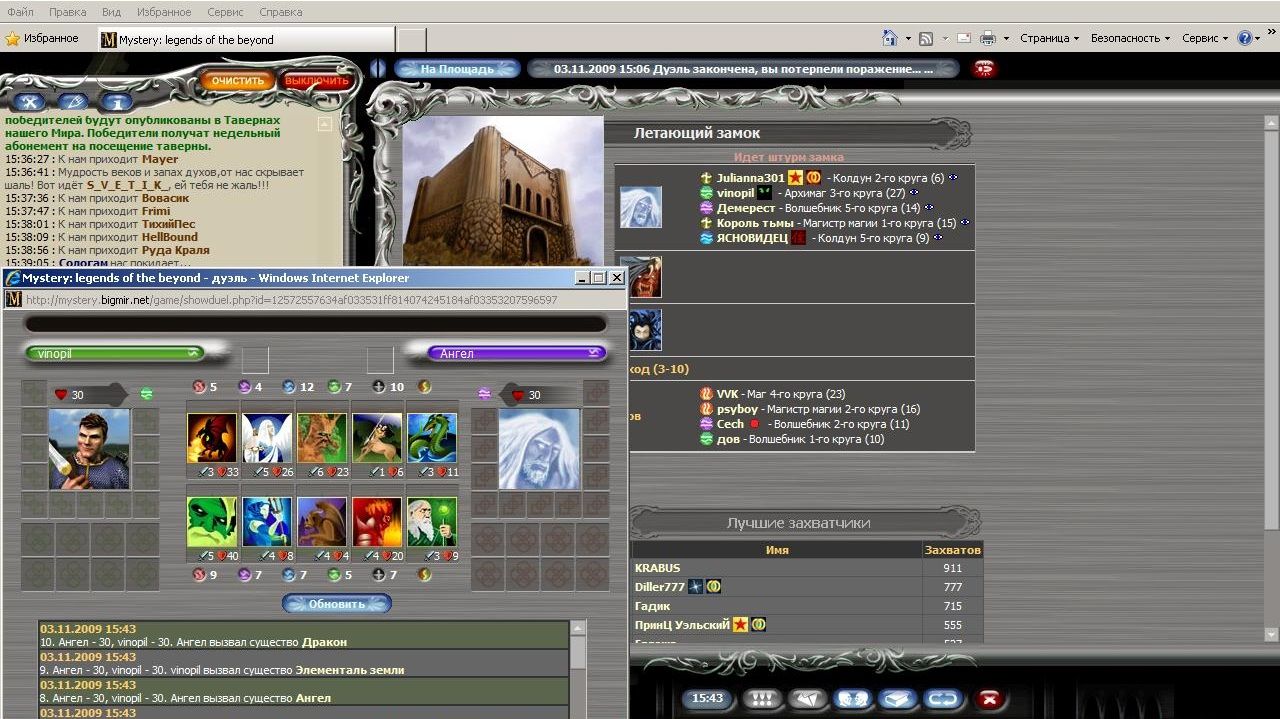Screen dimensions: 1280x719
Task: Open the Файл menu
Action: [20, 12]
